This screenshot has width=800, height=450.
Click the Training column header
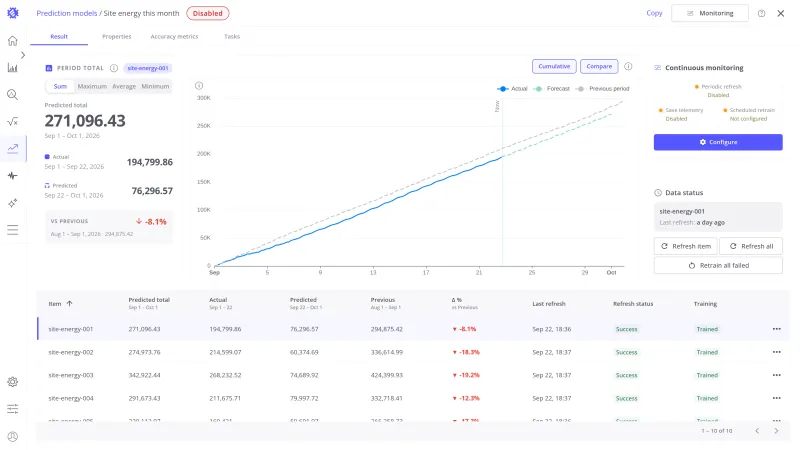click(705, 304)
